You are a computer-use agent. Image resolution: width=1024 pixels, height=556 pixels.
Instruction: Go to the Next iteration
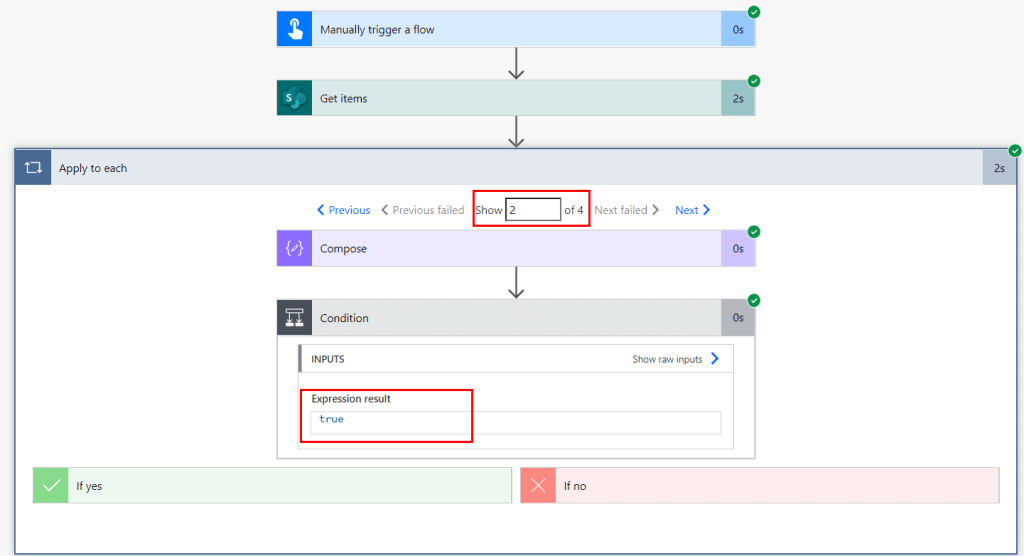(692, 210)
